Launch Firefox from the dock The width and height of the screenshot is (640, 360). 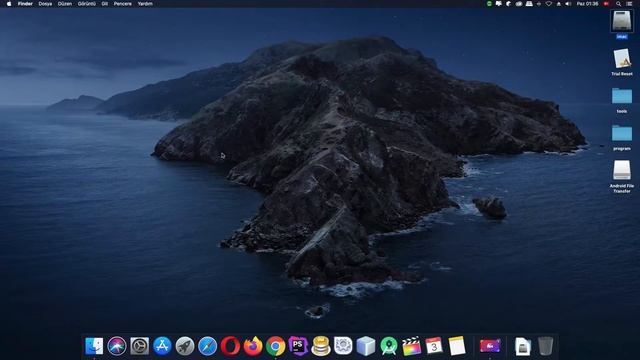[x=253, y=346]
